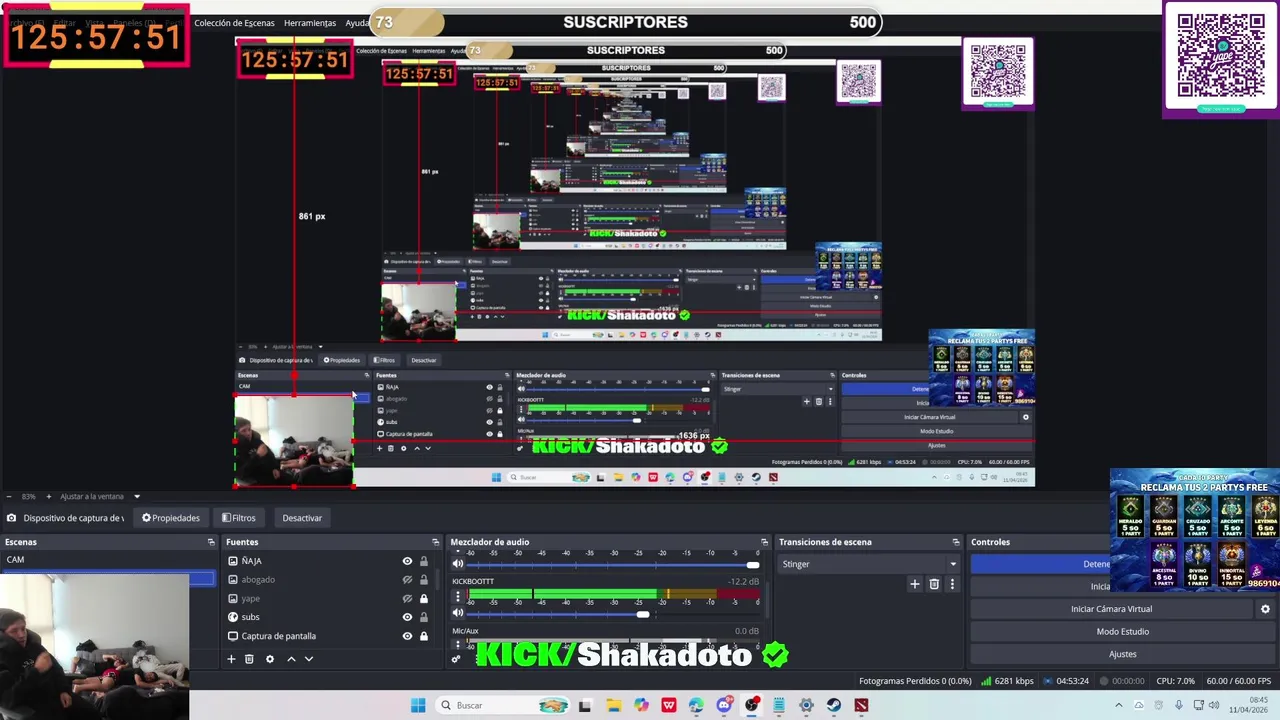The height and width of the screenshot is (720, 1280).
Task: Toggle lock on the subs source
Action: [423, 617]
